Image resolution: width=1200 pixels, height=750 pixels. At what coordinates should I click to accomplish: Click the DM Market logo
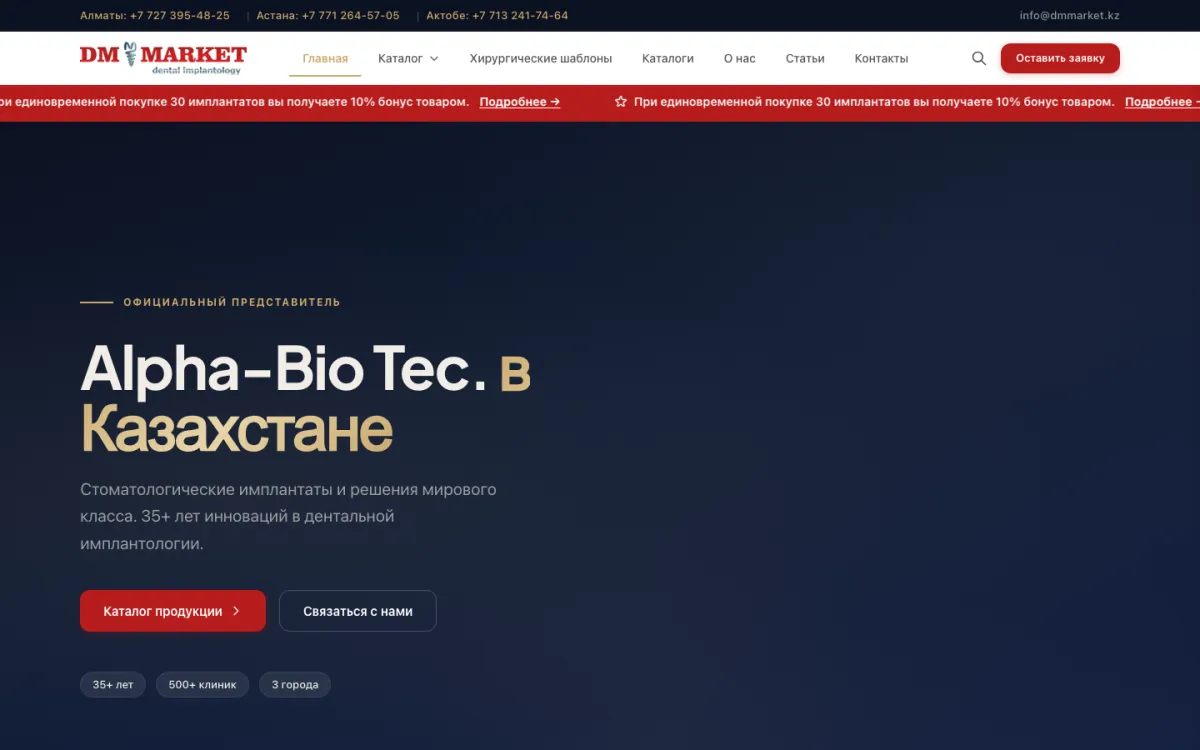pyautogui.click(x=163, y=58)
